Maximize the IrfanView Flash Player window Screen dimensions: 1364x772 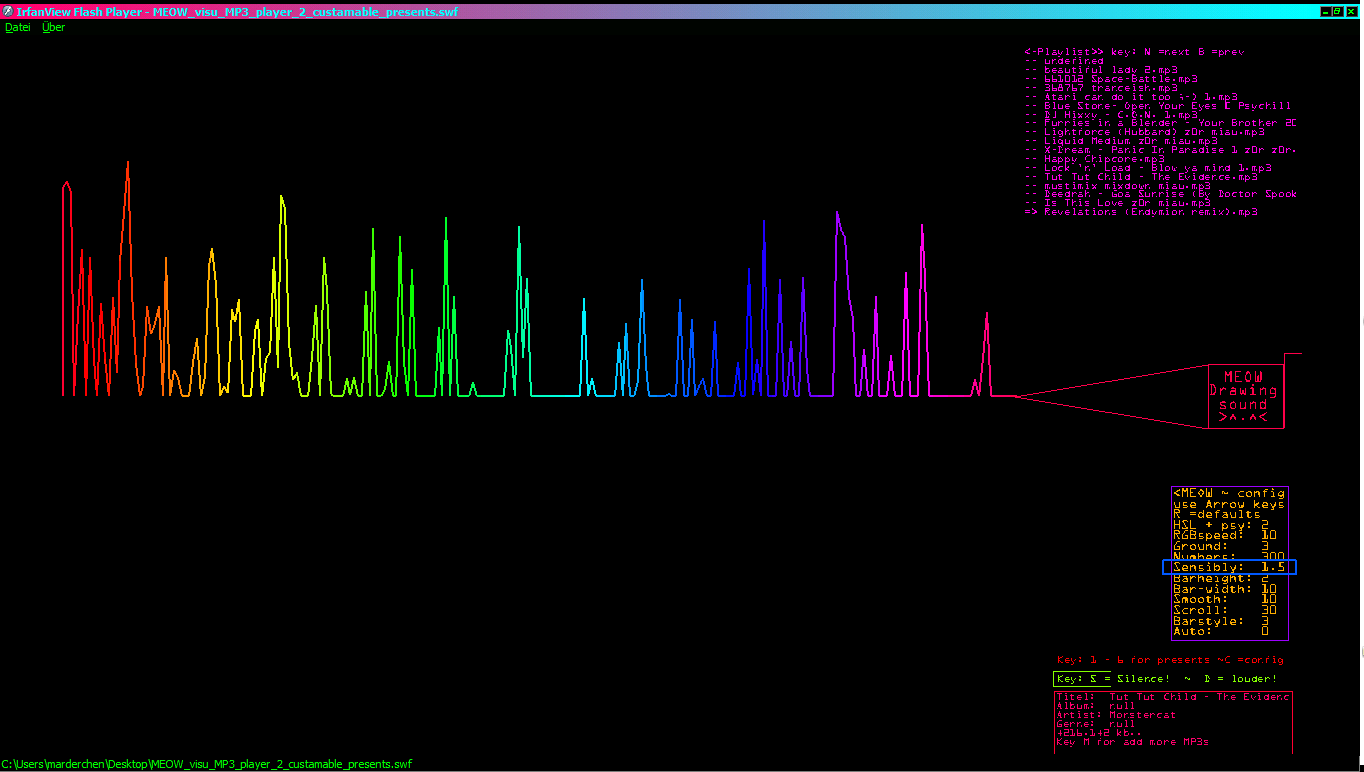point(1337,11)
